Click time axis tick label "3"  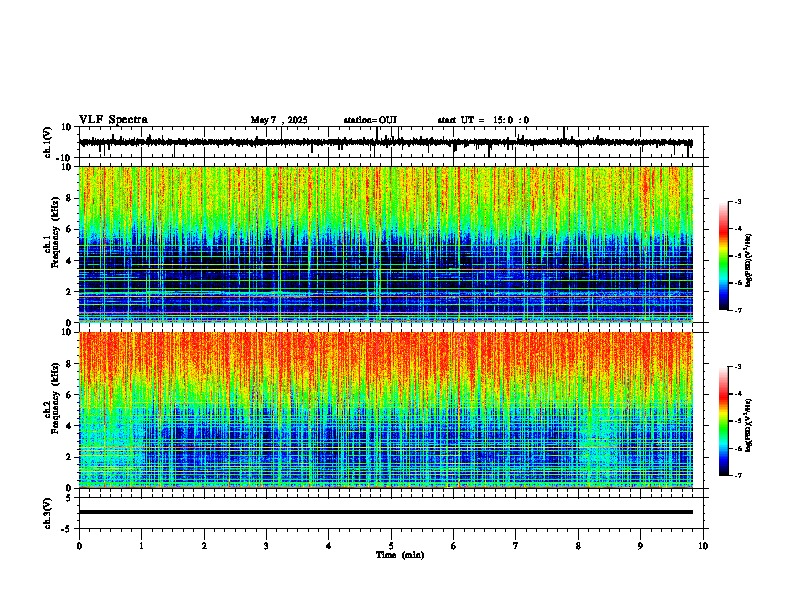[266, 546]
